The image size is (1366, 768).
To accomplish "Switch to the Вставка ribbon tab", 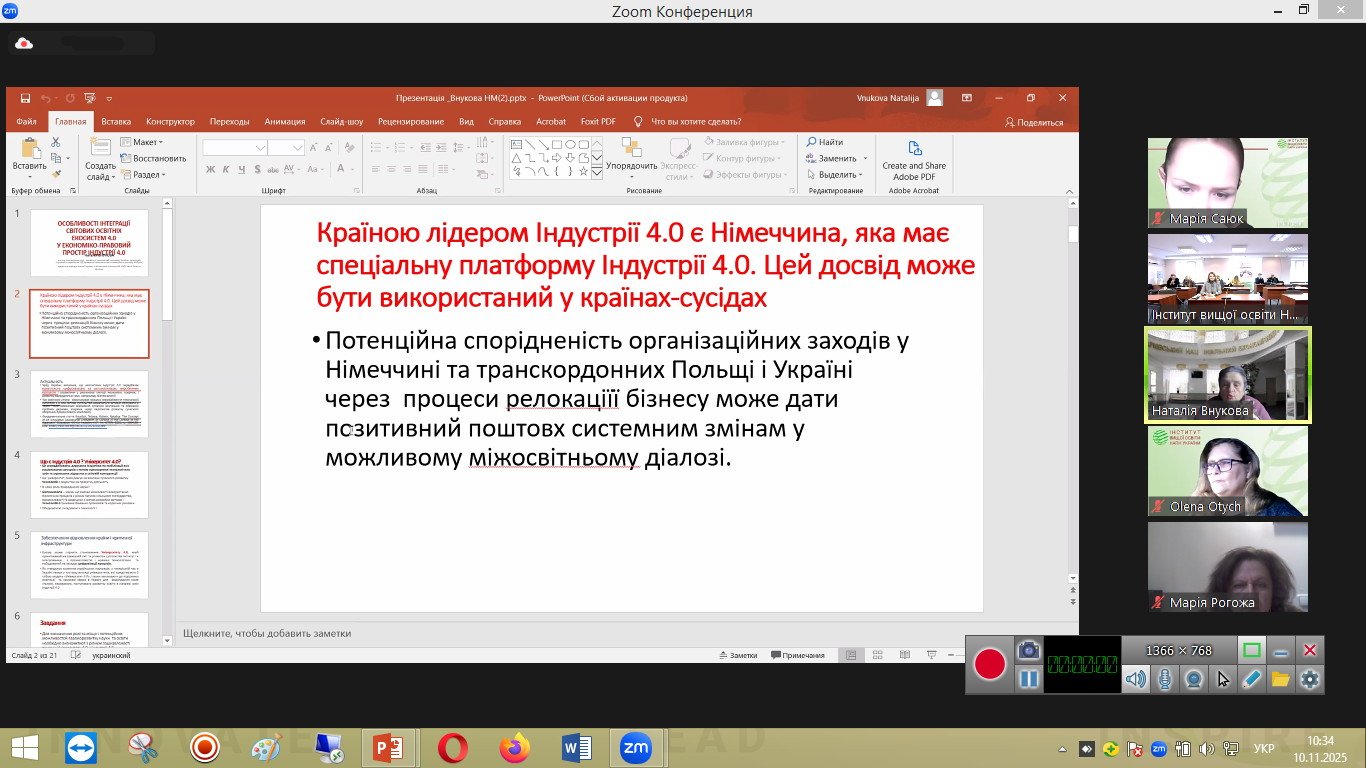I will 116,122.
